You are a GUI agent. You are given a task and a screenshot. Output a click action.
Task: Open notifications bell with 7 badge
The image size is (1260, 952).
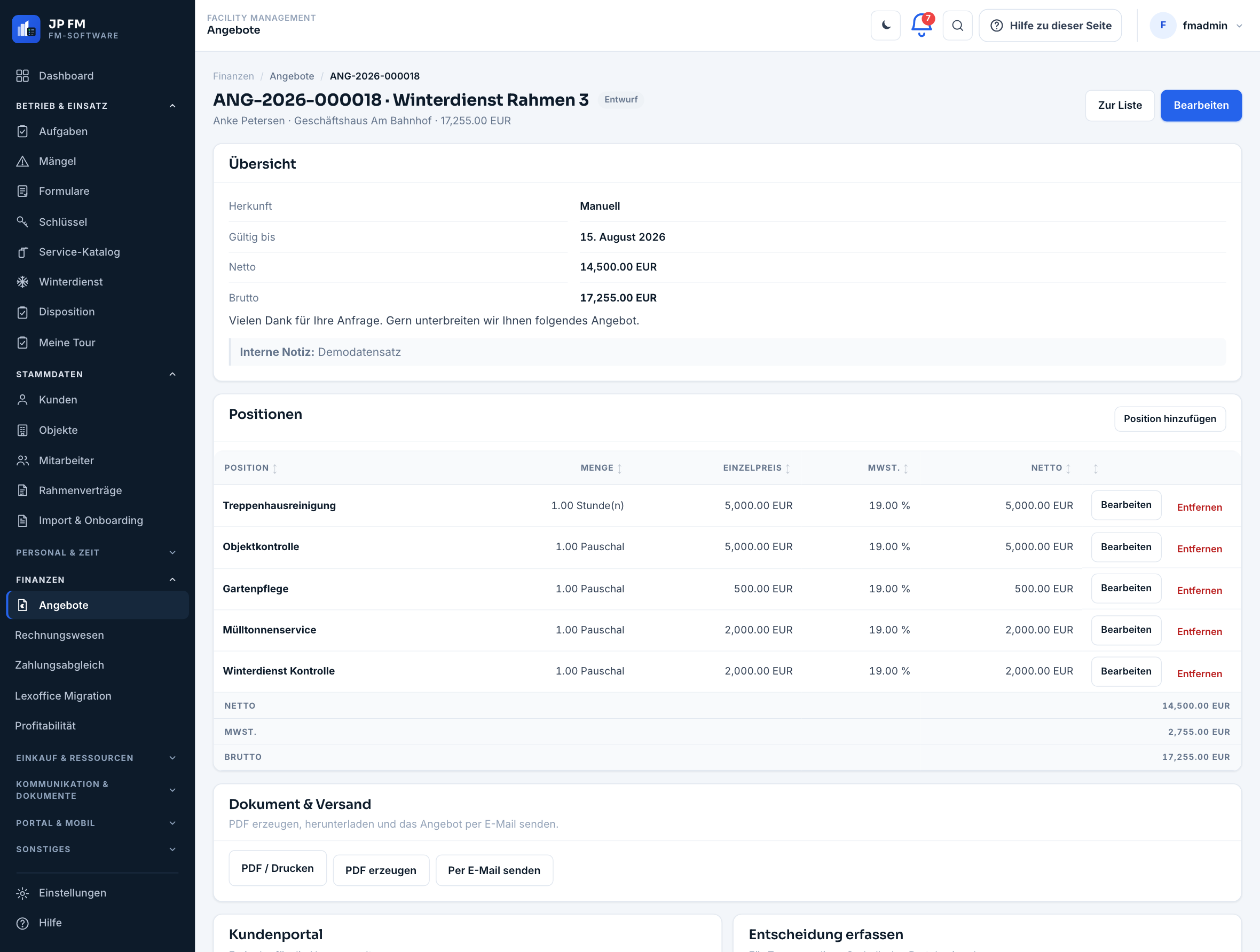pyautogui.click(x=922, y=26)
